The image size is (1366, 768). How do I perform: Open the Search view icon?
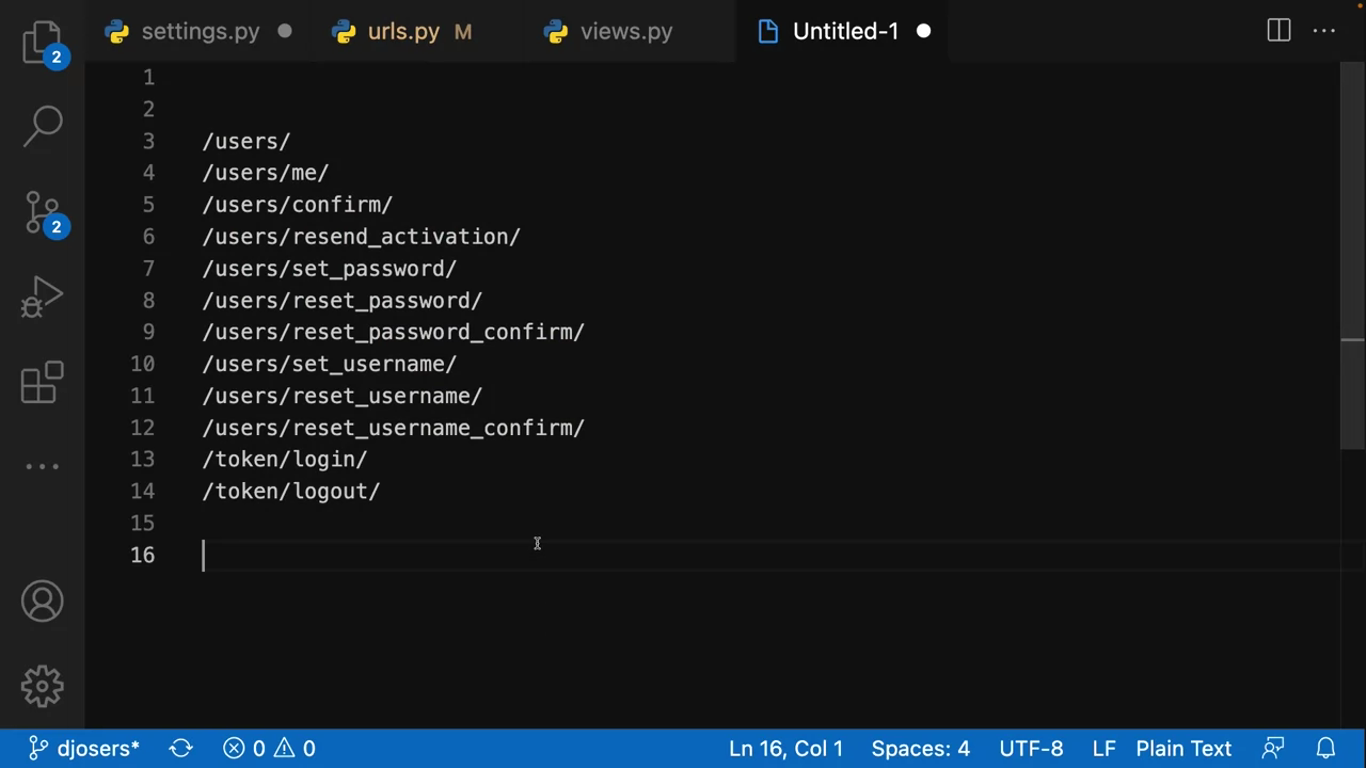tap(42, 127)
